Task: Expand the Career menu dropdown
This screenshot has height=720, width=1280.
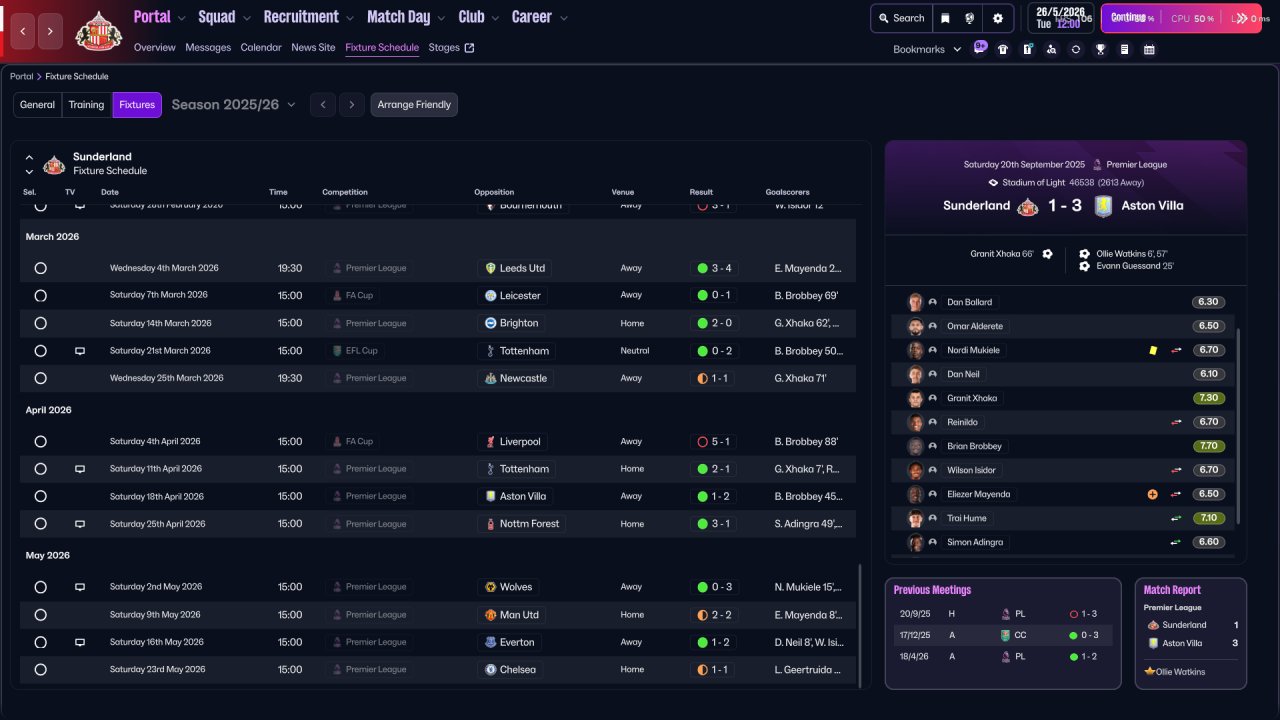Action: (x=564, y=18)
